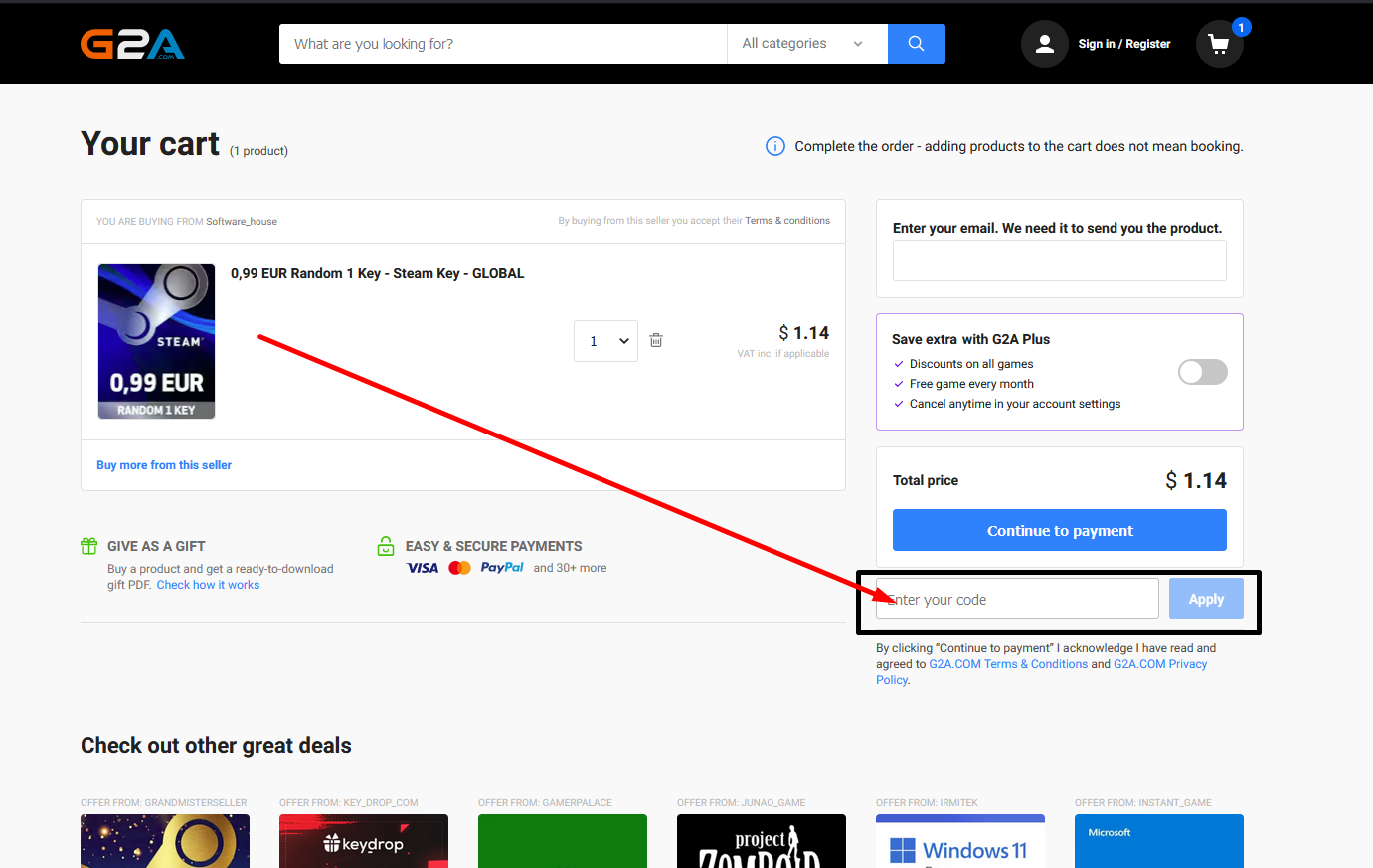Screen dimensions: 1373x868
Task: Click the Check how it works link
Action: point(208,585)
